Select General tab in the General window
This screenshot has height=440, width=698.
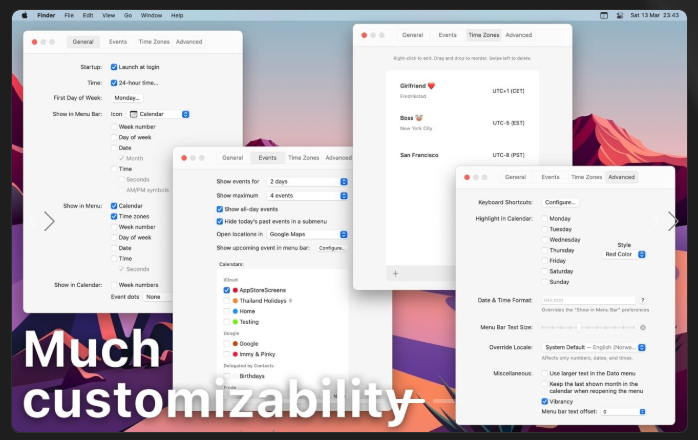[x=83, y=41]
